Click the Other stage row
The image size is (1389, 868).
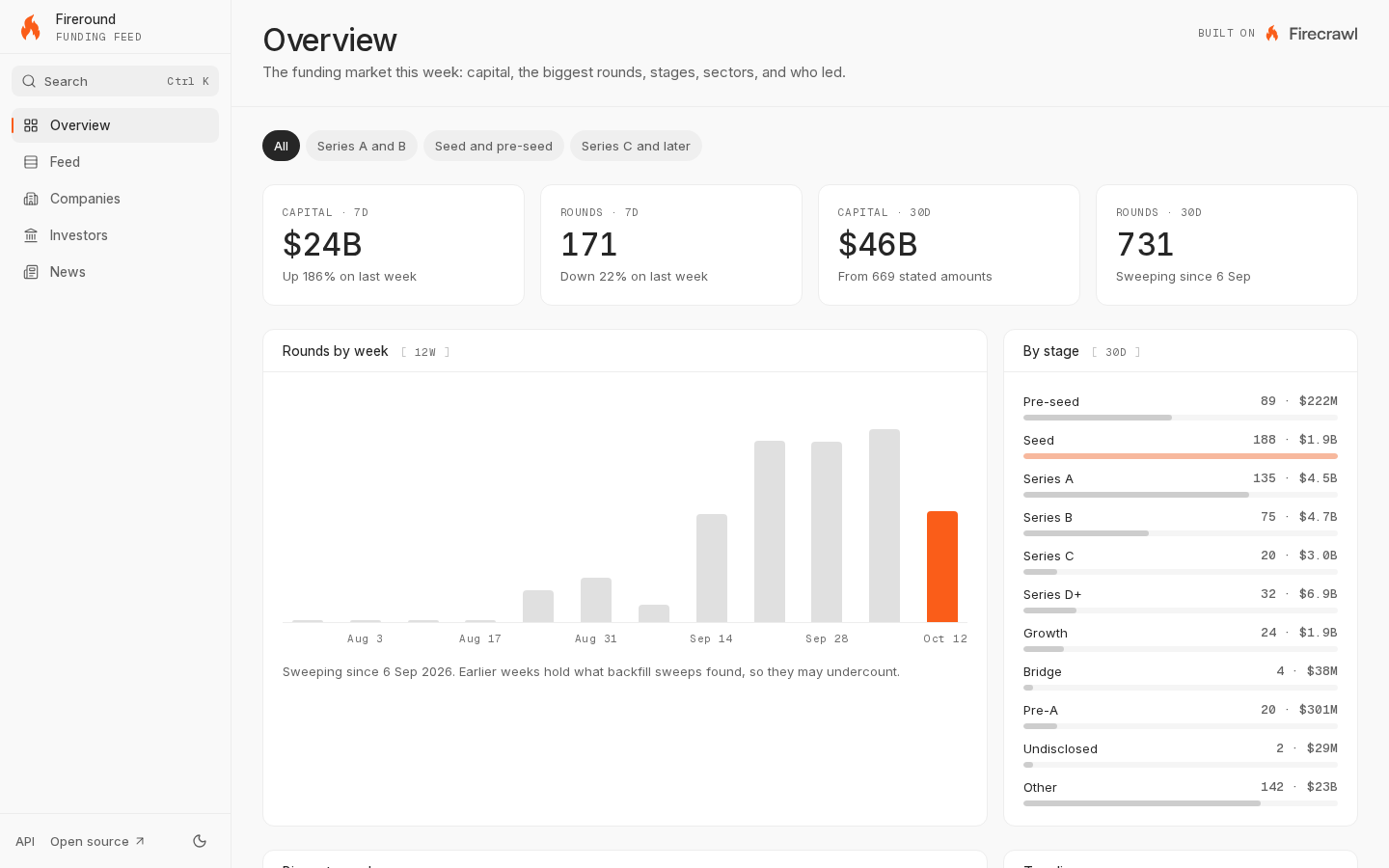point(1181,793)
